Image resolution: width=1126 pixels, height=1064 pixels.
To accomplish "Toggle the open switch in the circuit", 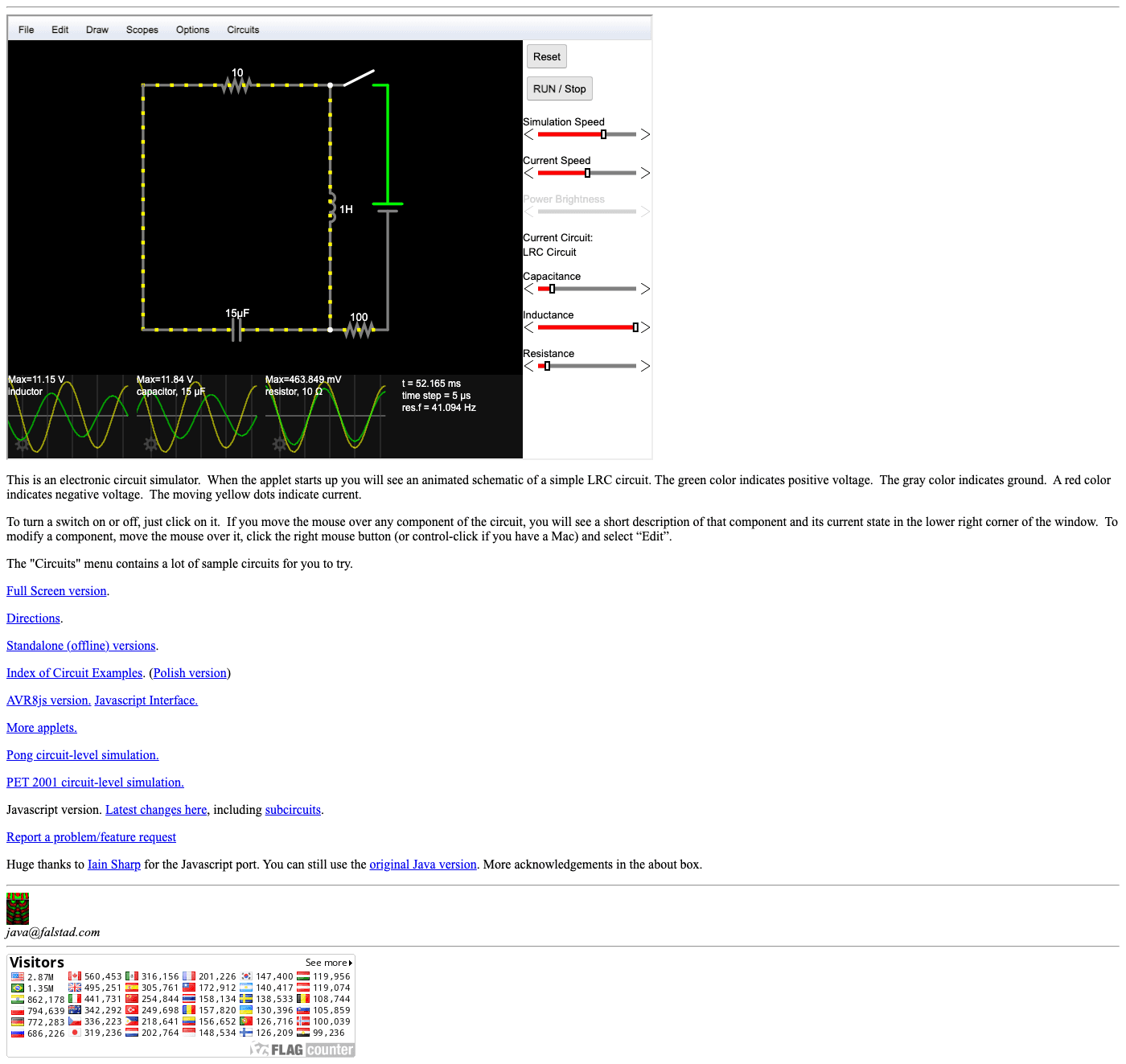I will pos(358,78).
